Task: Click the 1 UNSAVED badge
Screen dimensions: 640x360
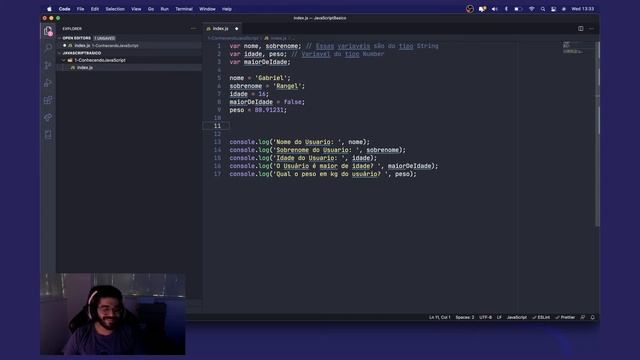Action: pos(104,38)
